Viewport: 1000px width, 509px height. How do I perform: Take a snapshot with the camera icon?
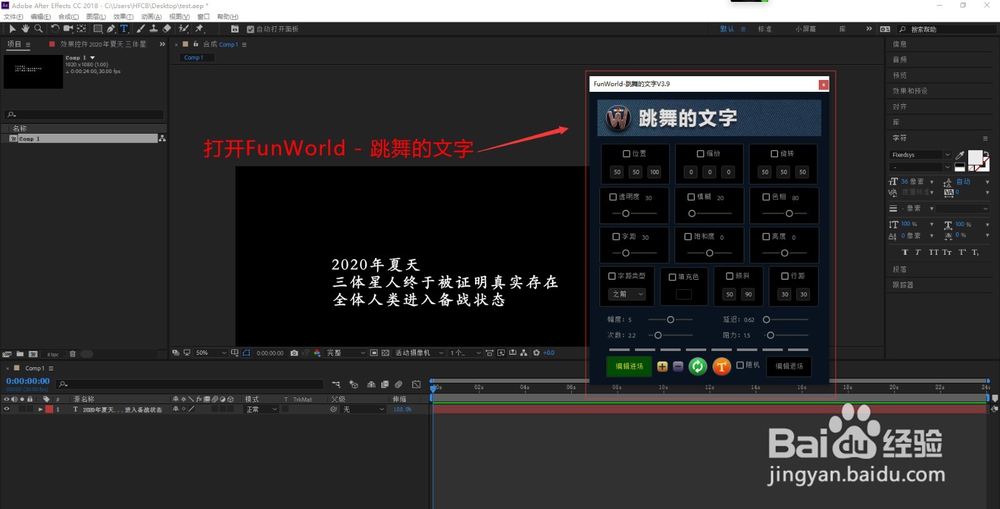coord(294,353)
